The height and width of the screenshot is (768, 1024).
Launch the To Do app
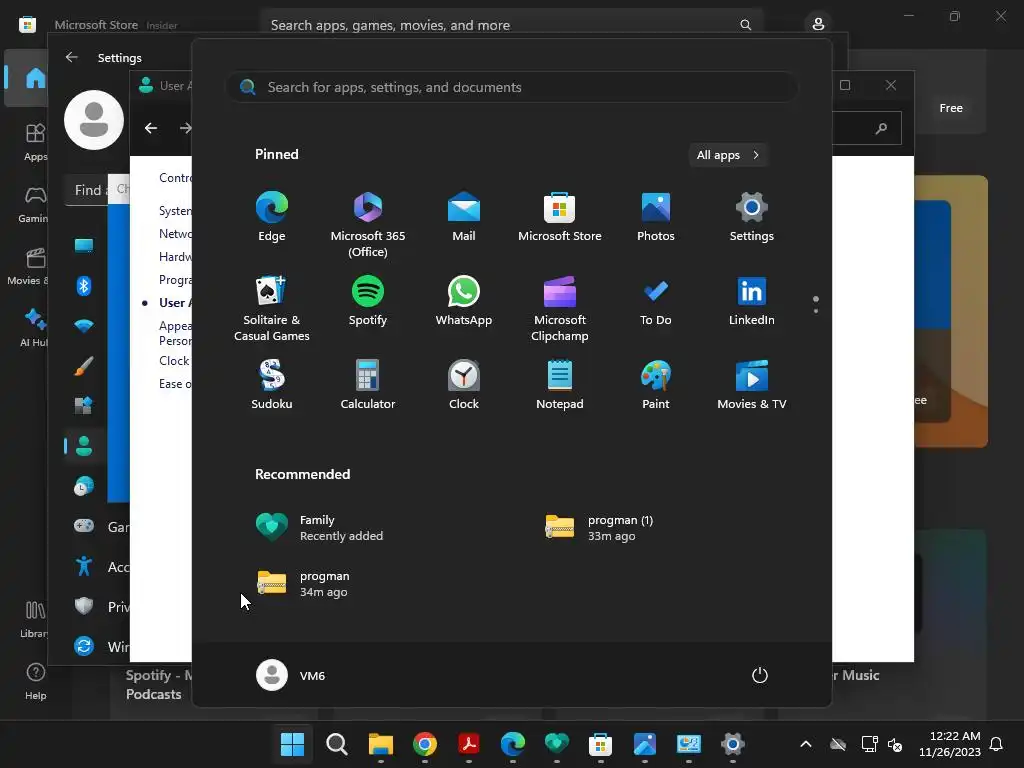(656, 300)
